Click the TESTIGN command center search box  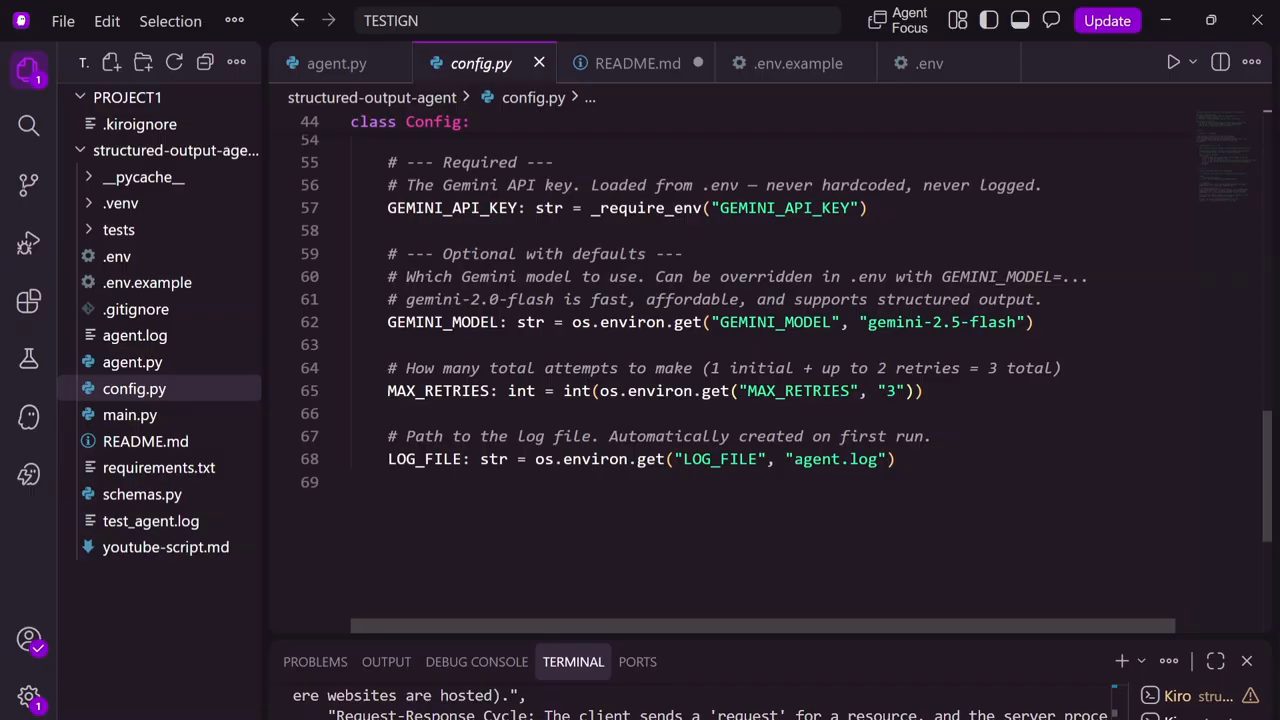[x=597, y=20]
